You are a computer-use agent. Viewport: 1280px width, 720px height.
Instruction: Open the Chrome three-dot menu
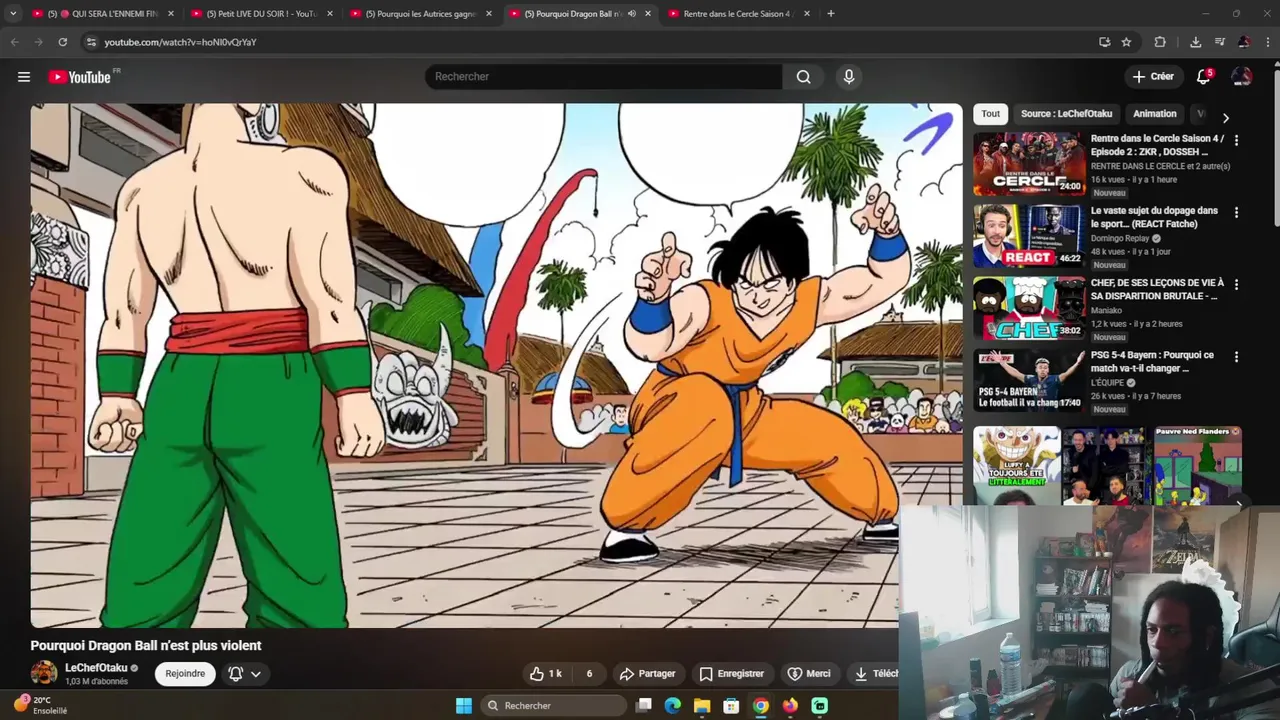click(1268, 42)
